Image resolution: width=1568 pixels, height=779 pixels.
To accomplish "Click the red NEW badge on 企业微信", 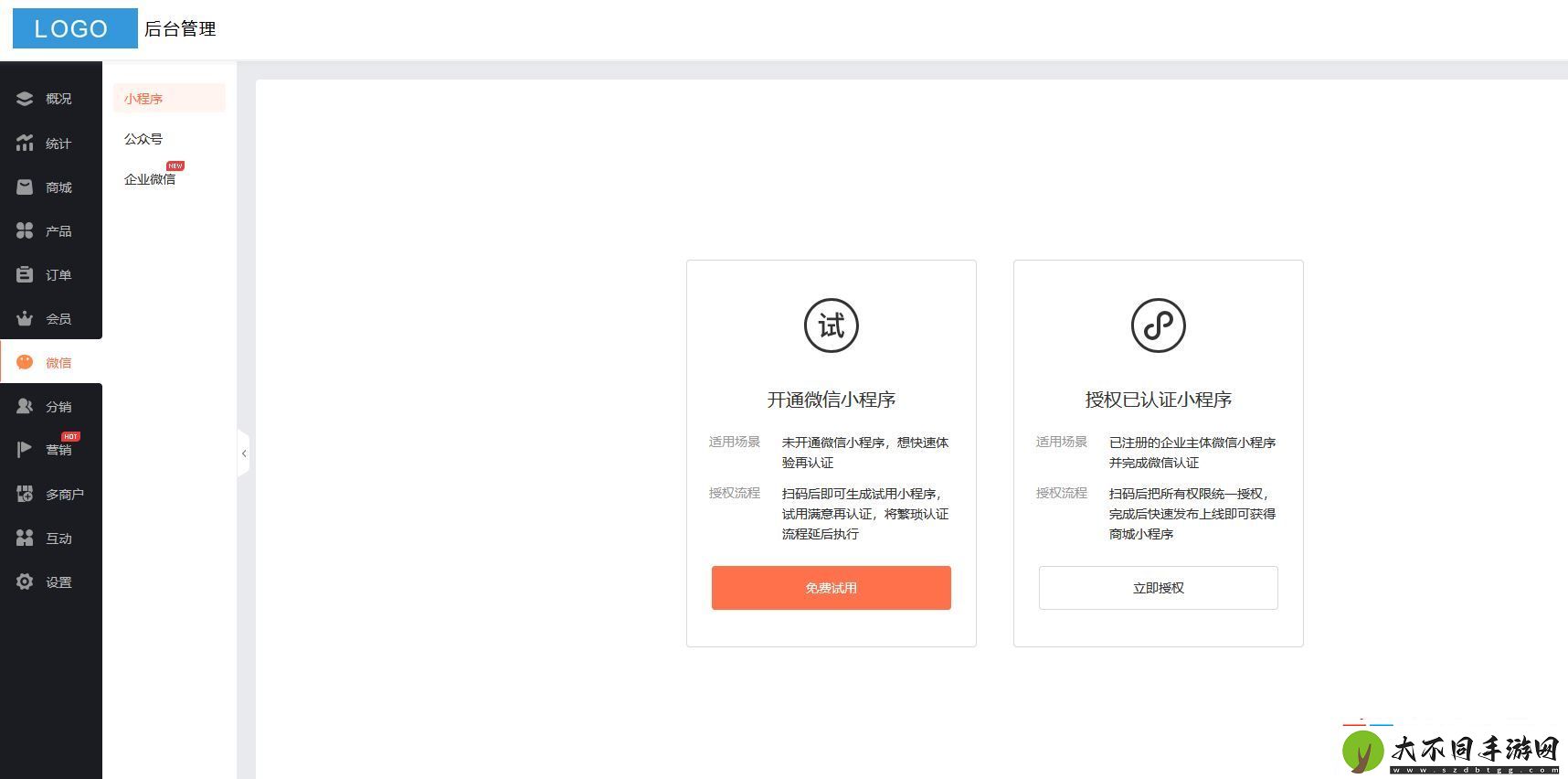I will [175, 165].
